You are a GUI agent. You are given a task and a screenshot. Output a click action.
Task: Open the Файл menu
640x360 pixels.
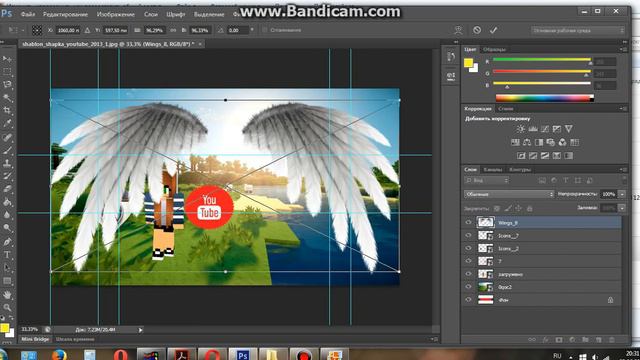pos(28,14)
